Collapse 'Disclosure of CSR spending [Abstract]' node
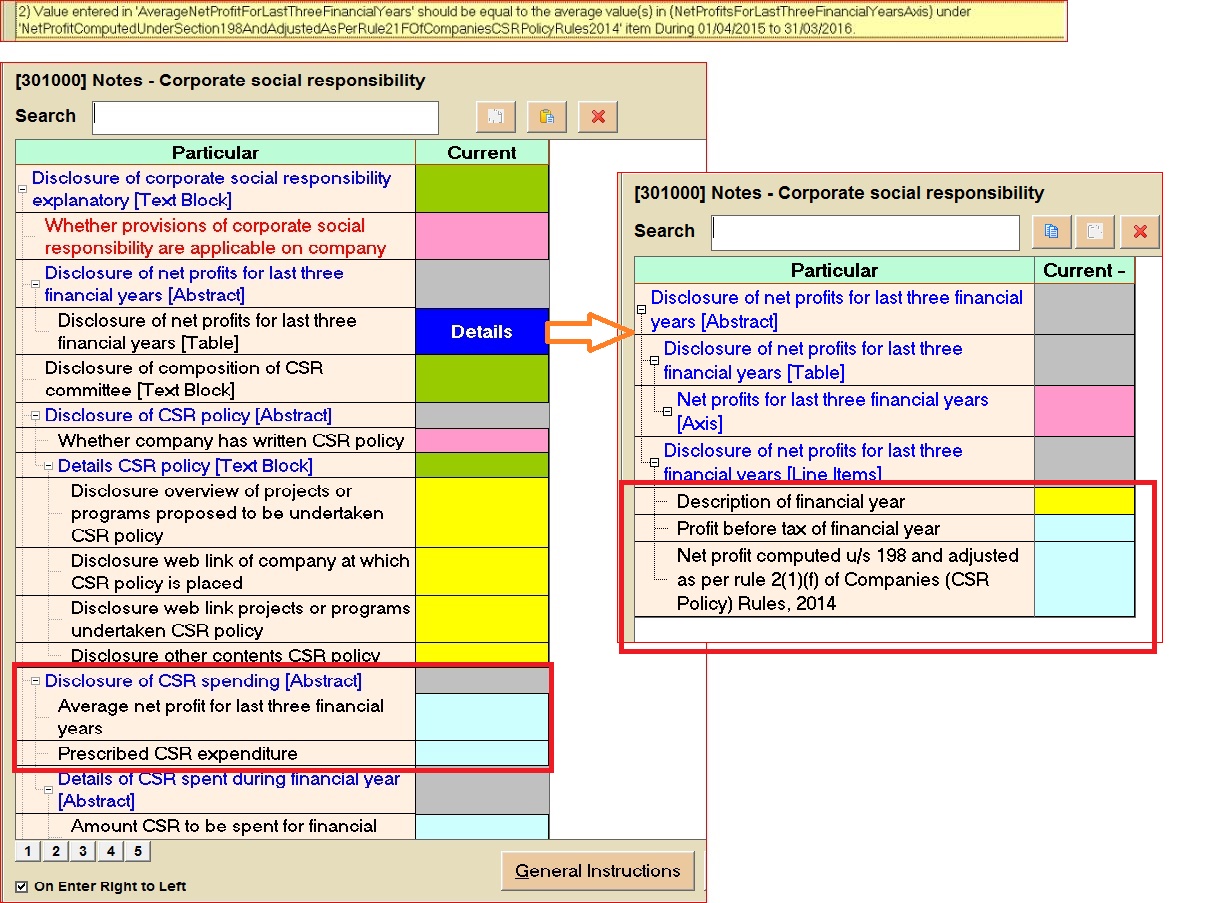Screen dimensions: 1218x903 pos(35,682)
